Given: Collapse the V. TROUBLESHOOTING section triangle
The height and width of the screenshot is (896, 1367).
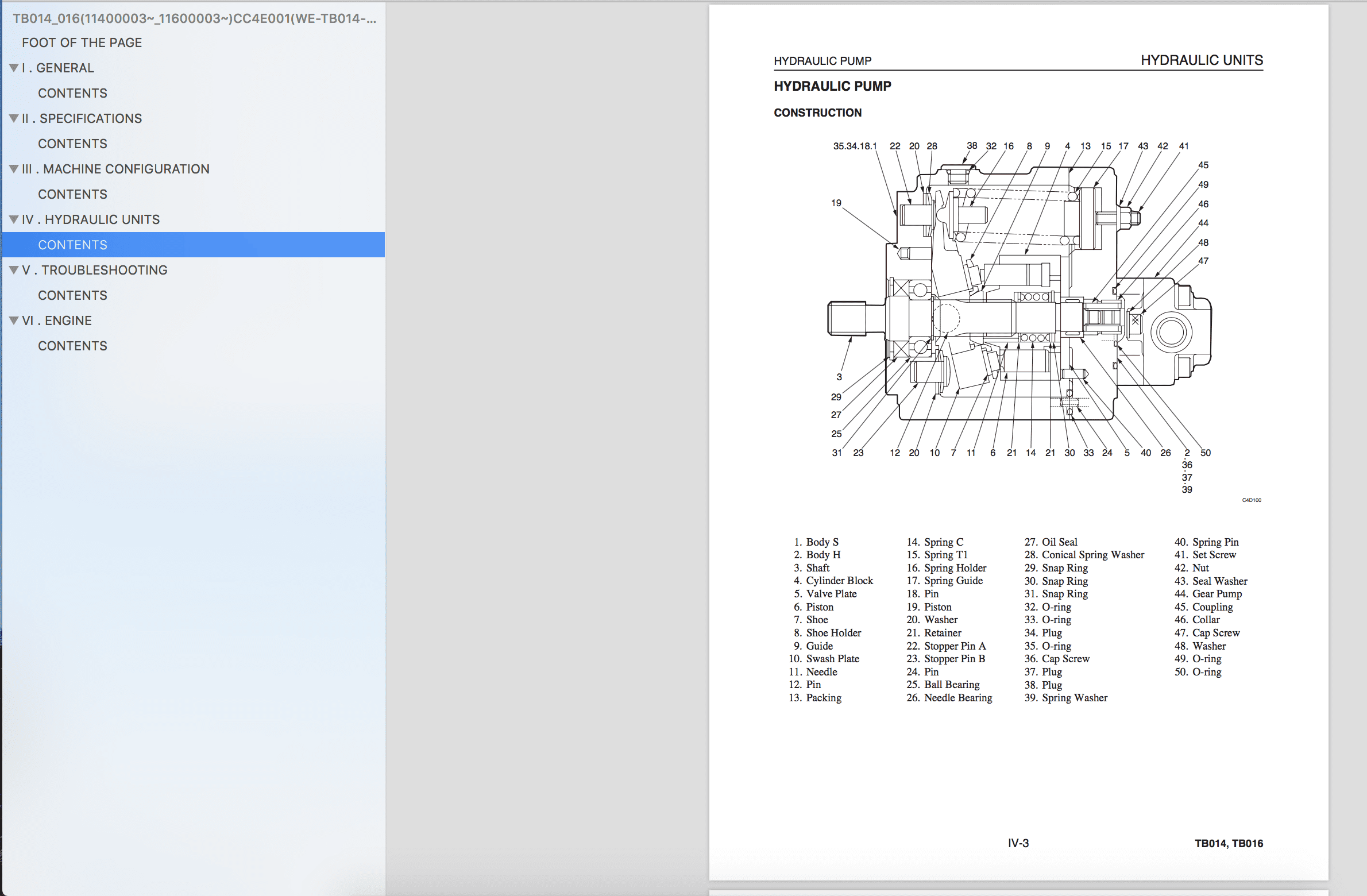Looking at the screenshot, I should (x=13, y=270).
